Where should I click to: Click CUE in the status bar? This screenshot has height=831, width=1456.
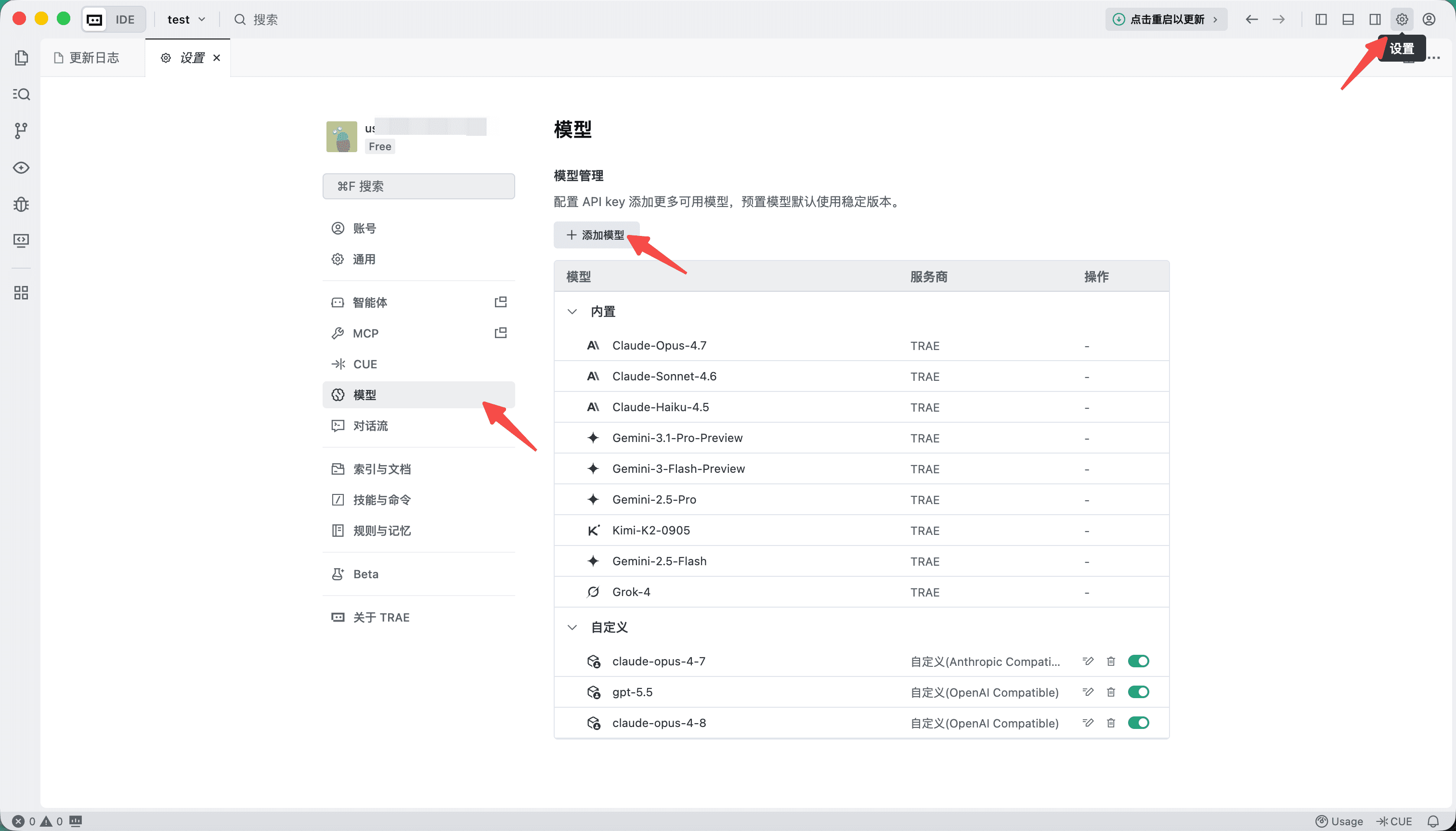1394,821
